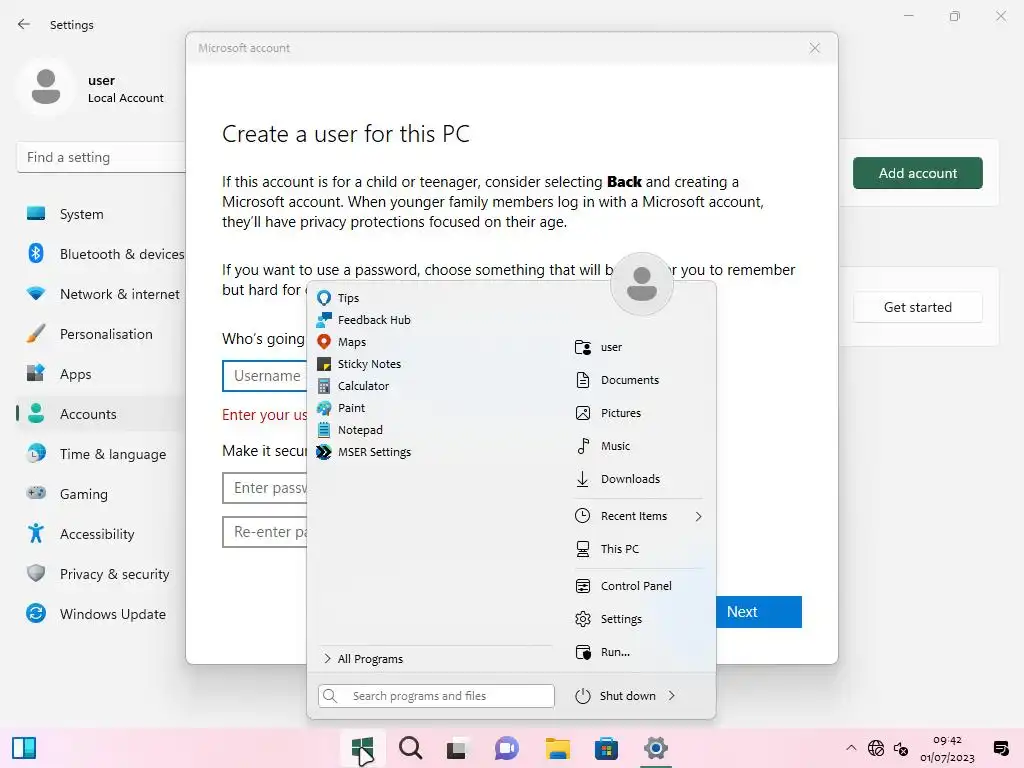Screen dimensions: 1024x768
Task: Launch Feedback Hub from start menu
Action: pos(363,320)
